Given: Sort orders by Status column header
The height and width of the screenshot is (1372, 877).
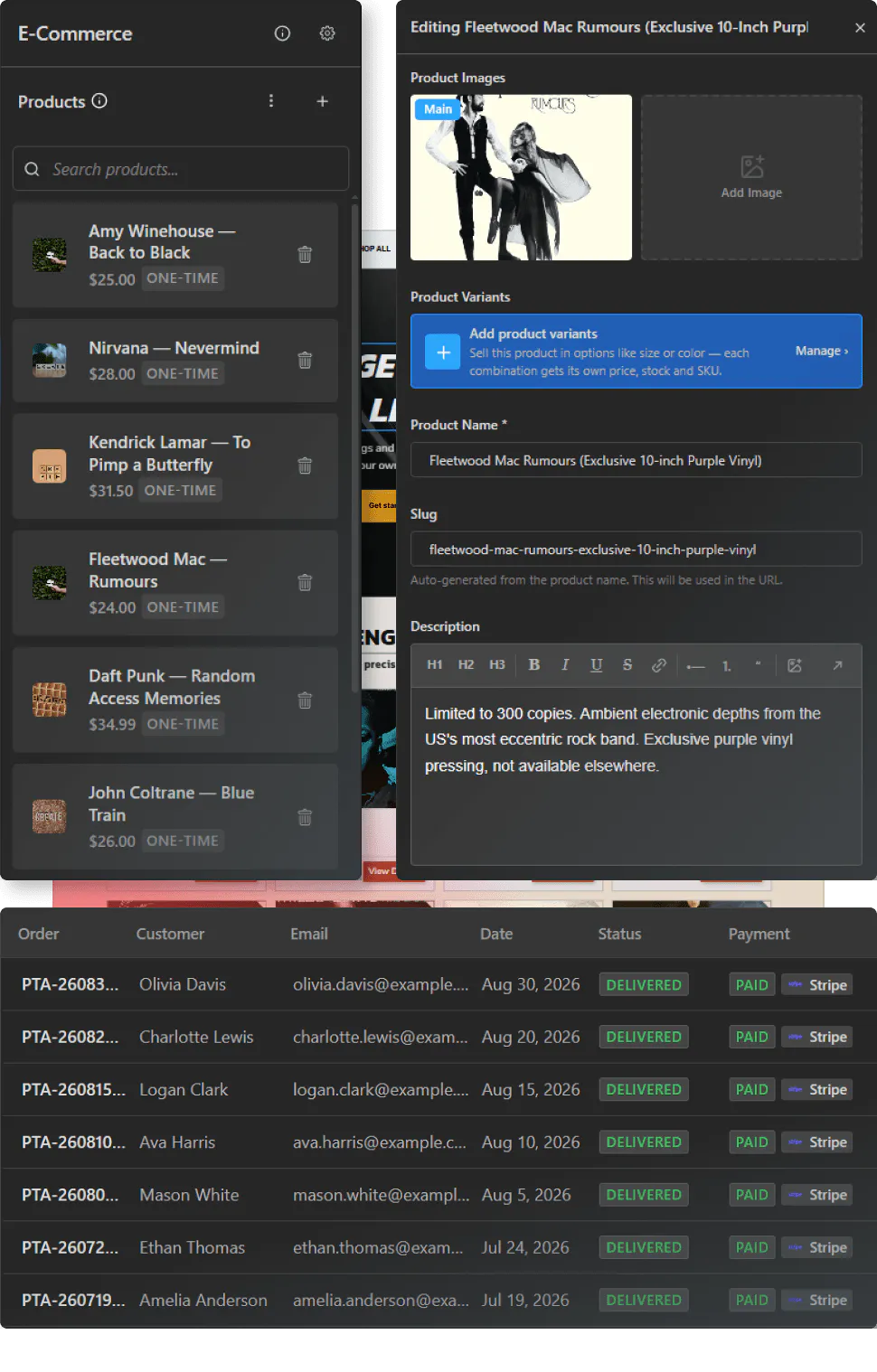Looking at the screenshot, I should [x=619, y=934].
